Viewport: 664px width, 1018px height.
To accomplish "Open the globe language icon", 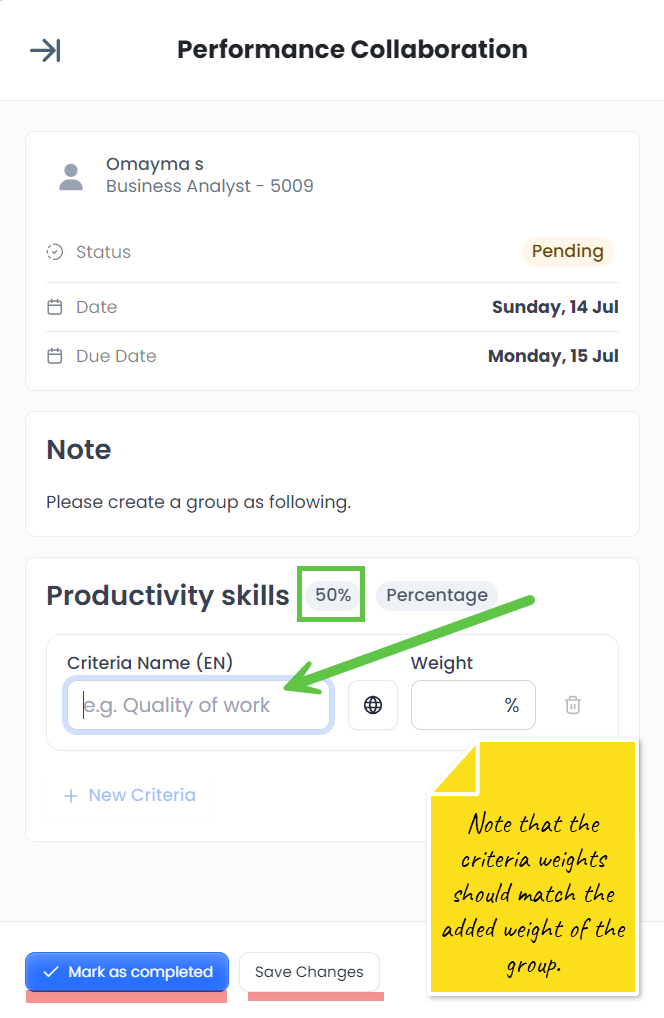I will pos(372,705).
